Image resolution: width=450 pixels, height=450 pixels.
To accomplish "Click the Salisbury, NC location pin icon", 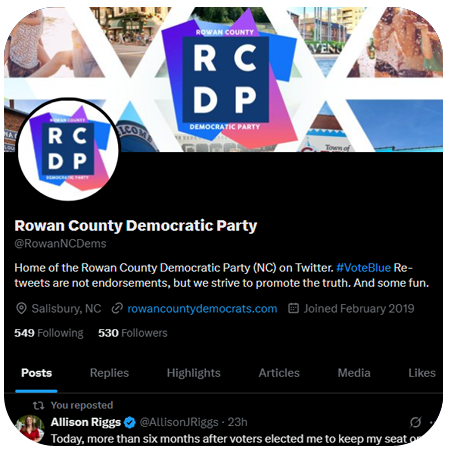I will pyautogui.click(x=21, y=308).
